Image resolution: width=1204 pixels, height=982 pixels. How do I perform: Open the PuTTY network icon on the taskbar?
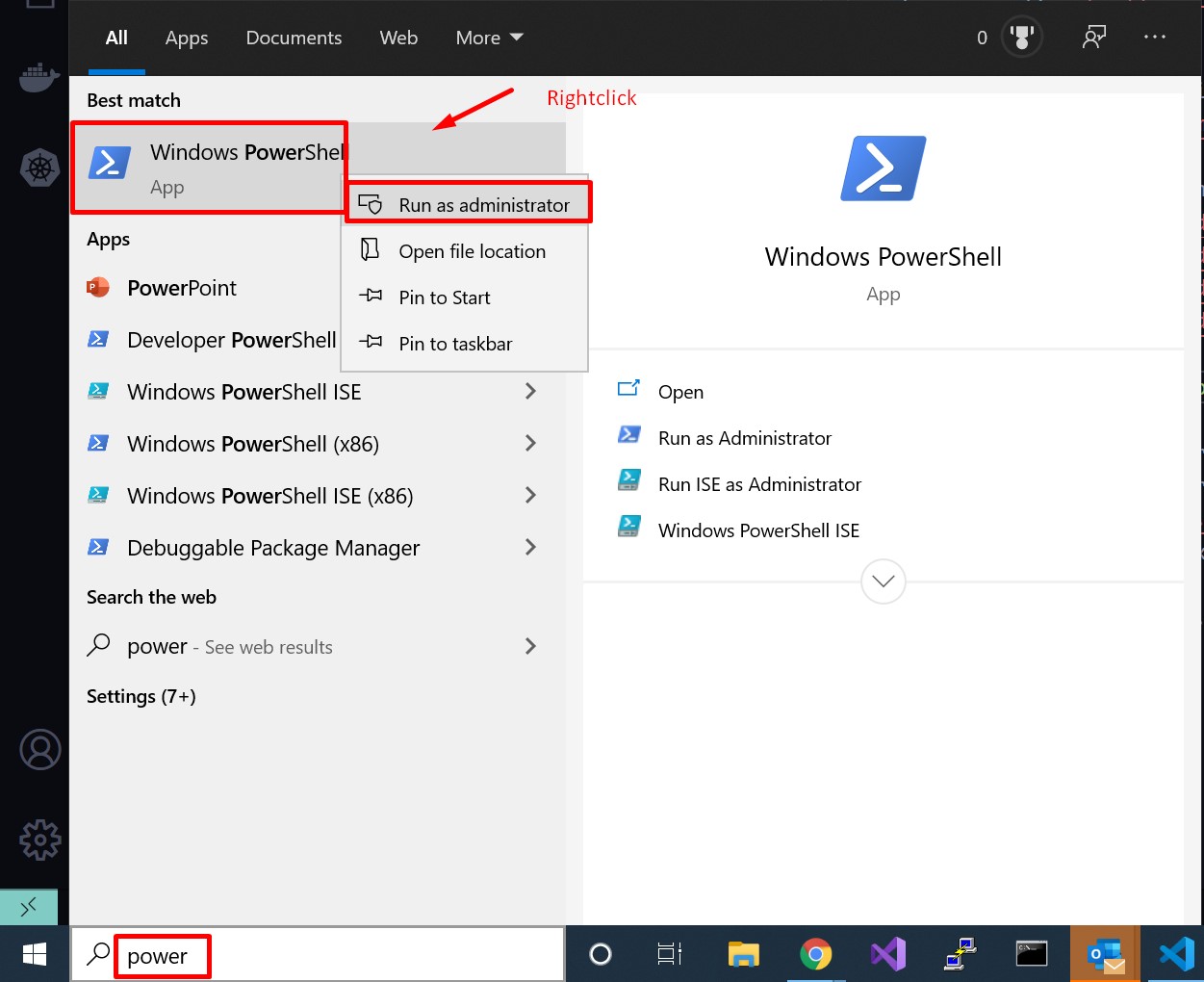(961, 954)
